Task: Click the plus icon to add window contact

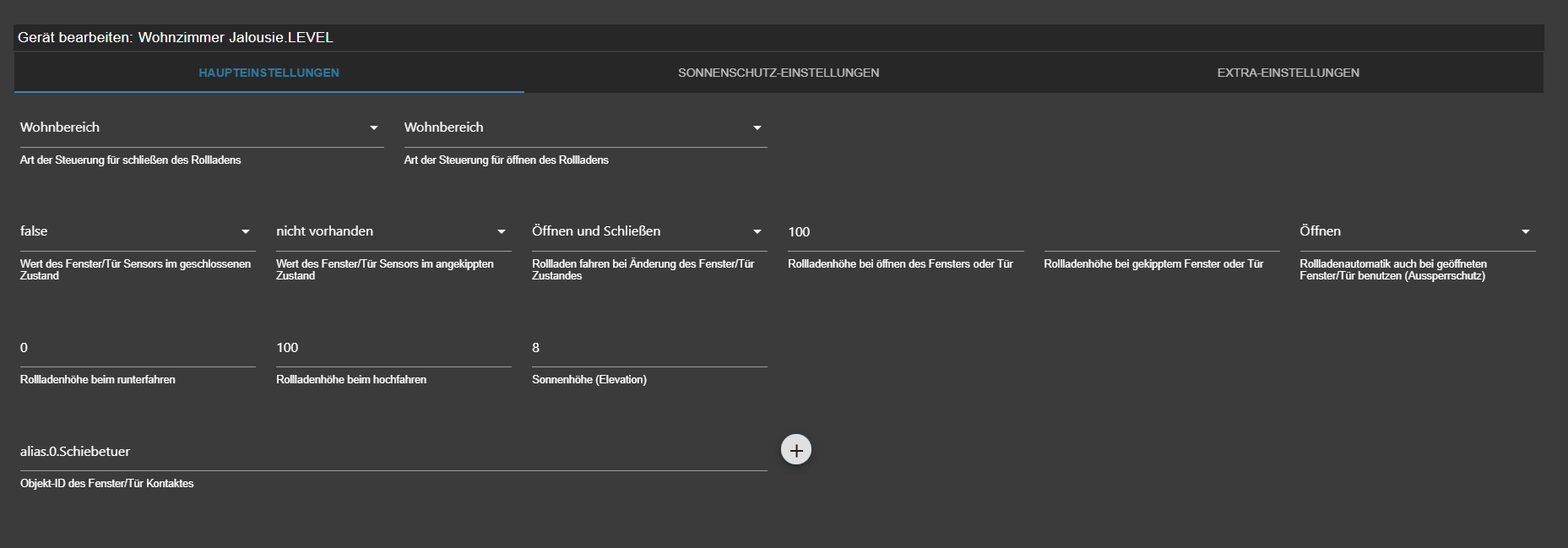Action: [795, 450]
